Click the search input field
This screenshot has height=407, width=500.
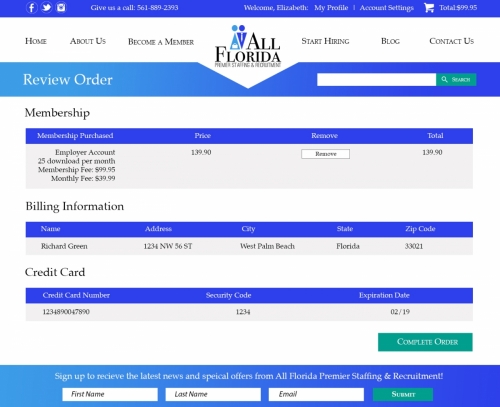coord(377,80)
